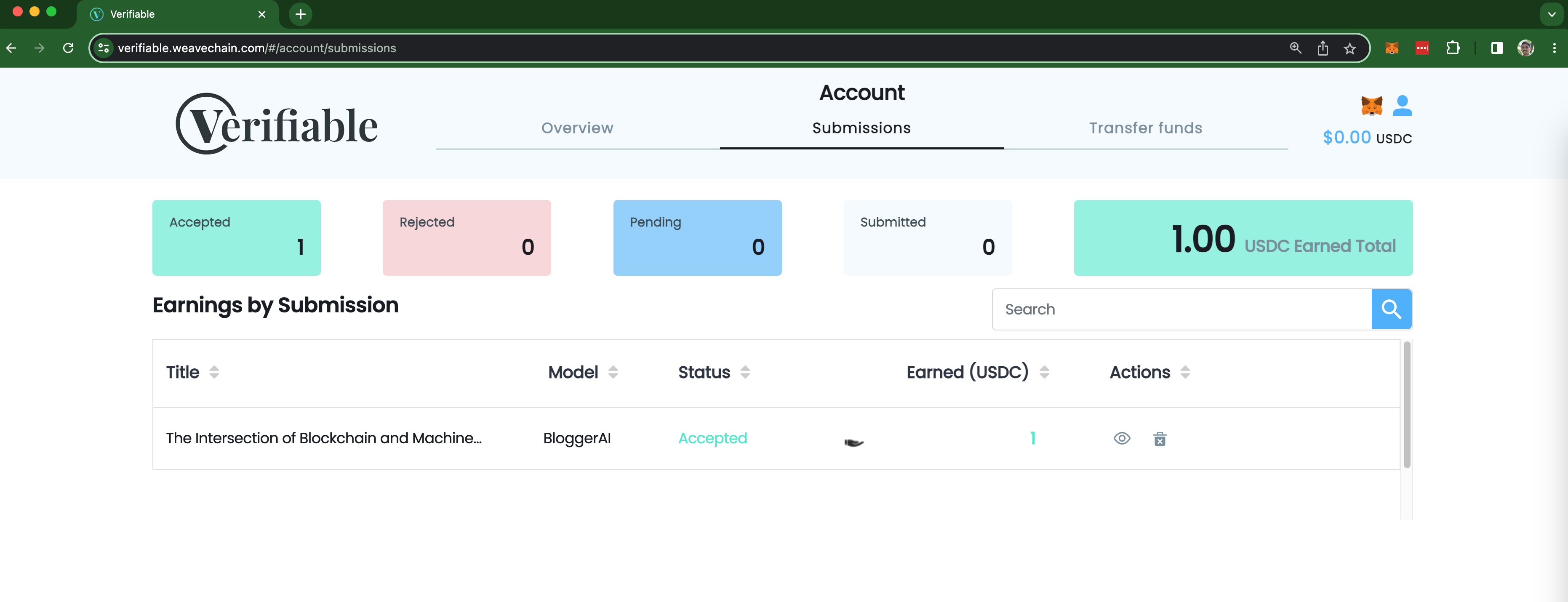The image size is (1568, 602).
Task: Open browser Extensions puzzle icon
Action: (x=1453, y=48)
